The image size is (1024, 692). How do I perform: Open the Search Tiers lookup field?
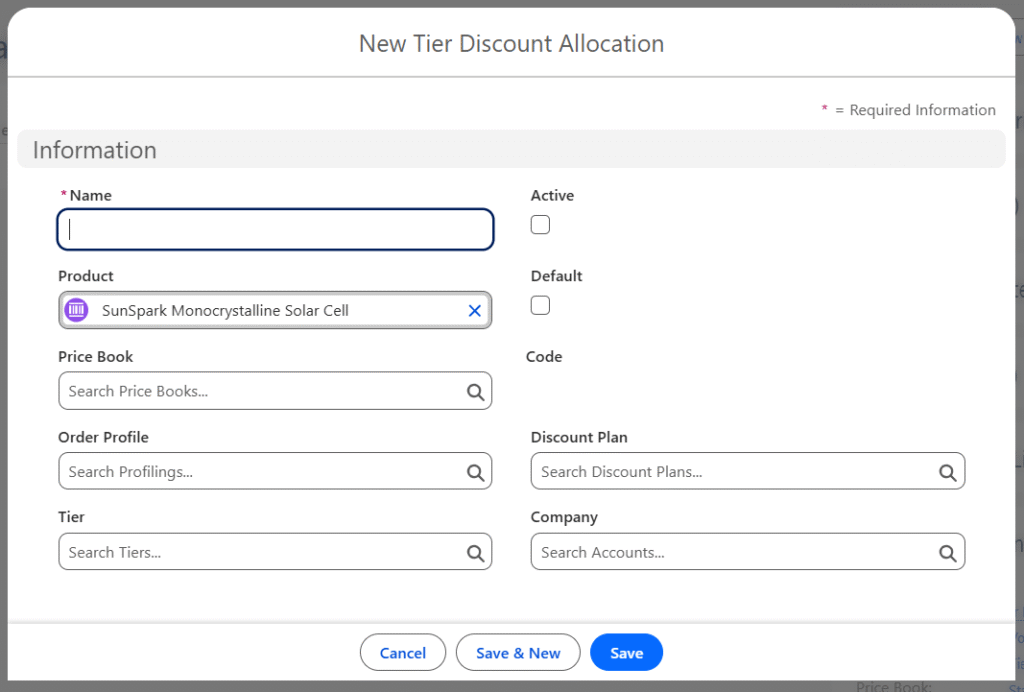(260, 553)
